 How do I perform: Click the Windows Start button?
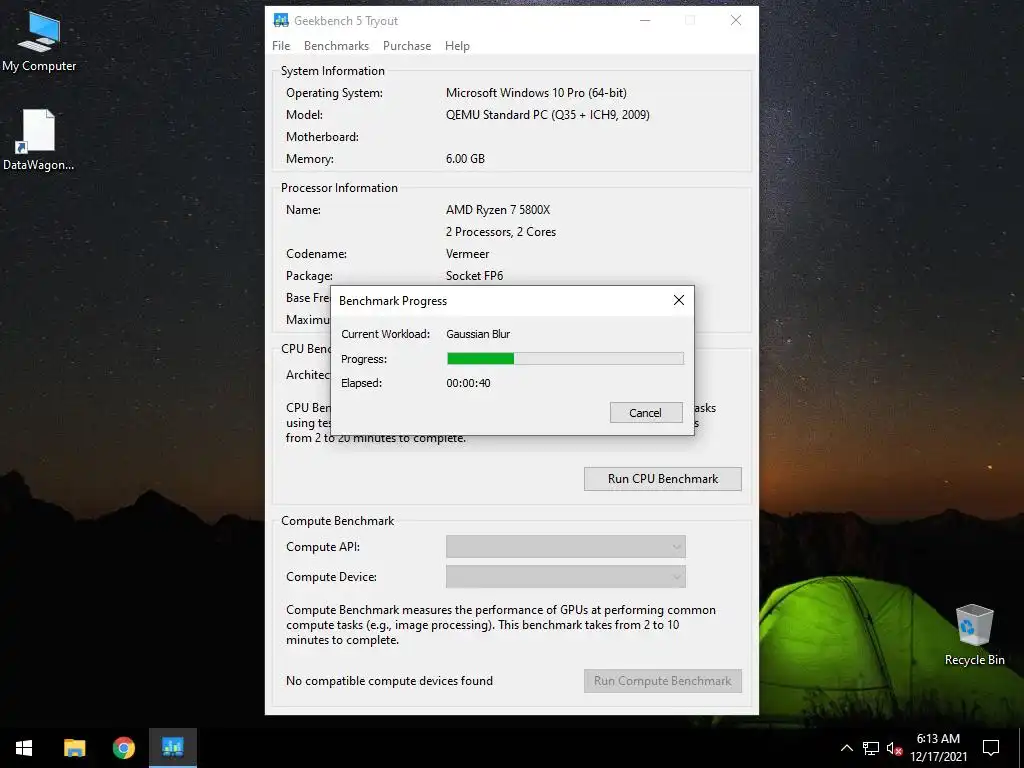pos(24,748)
